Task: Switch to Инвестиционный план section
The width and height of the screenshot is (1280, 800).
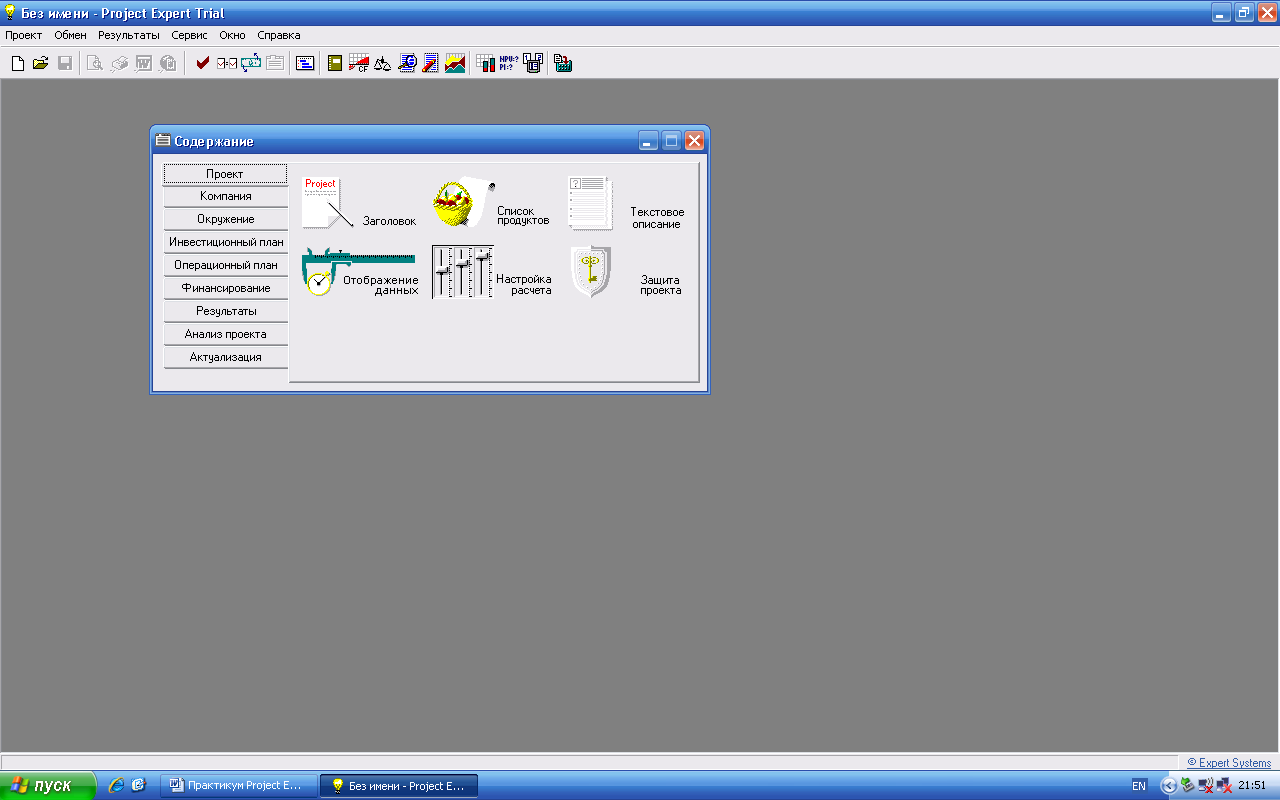Action: pos(226,242)
